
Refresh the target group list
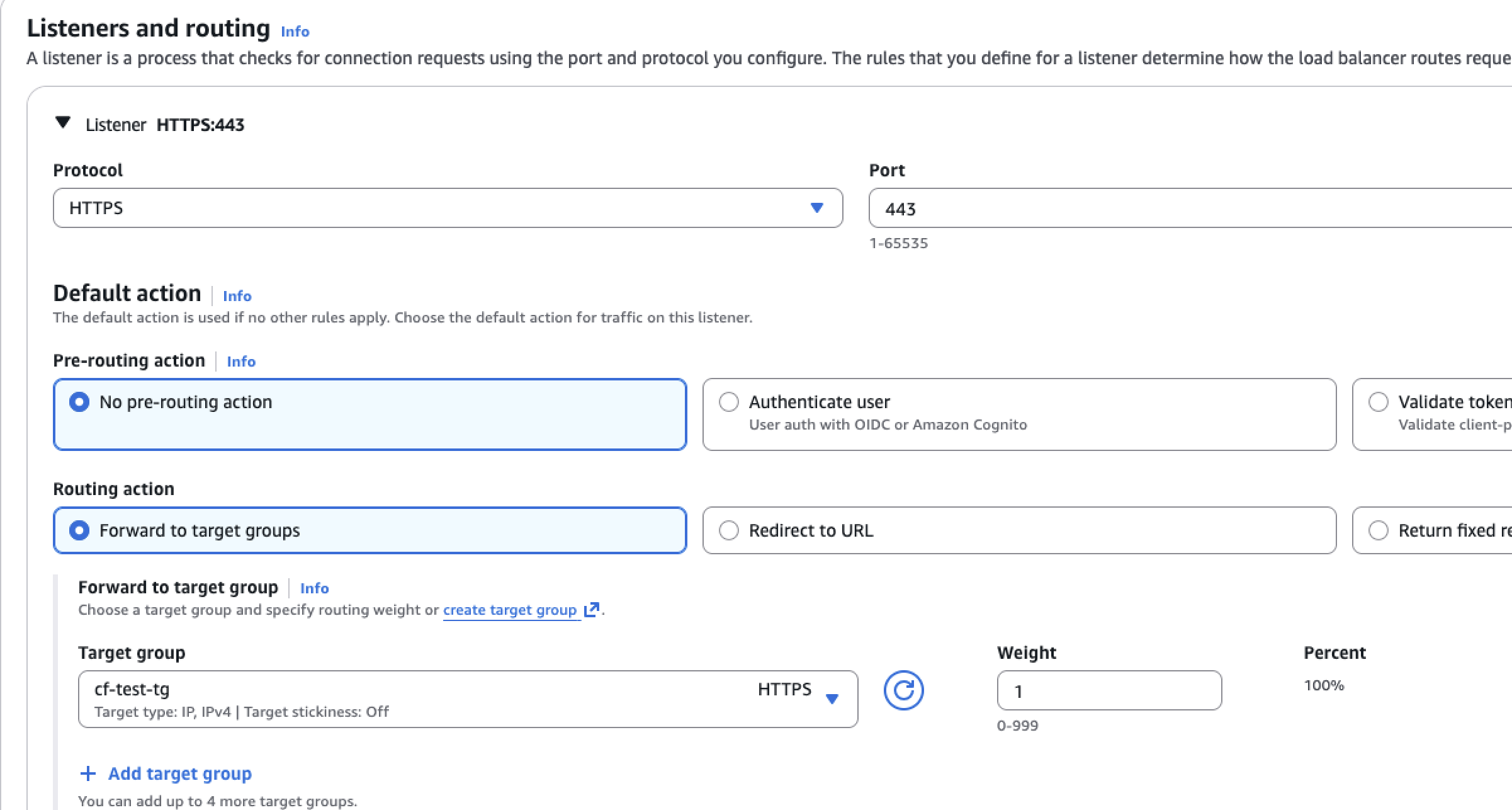[x=903, y=690]
